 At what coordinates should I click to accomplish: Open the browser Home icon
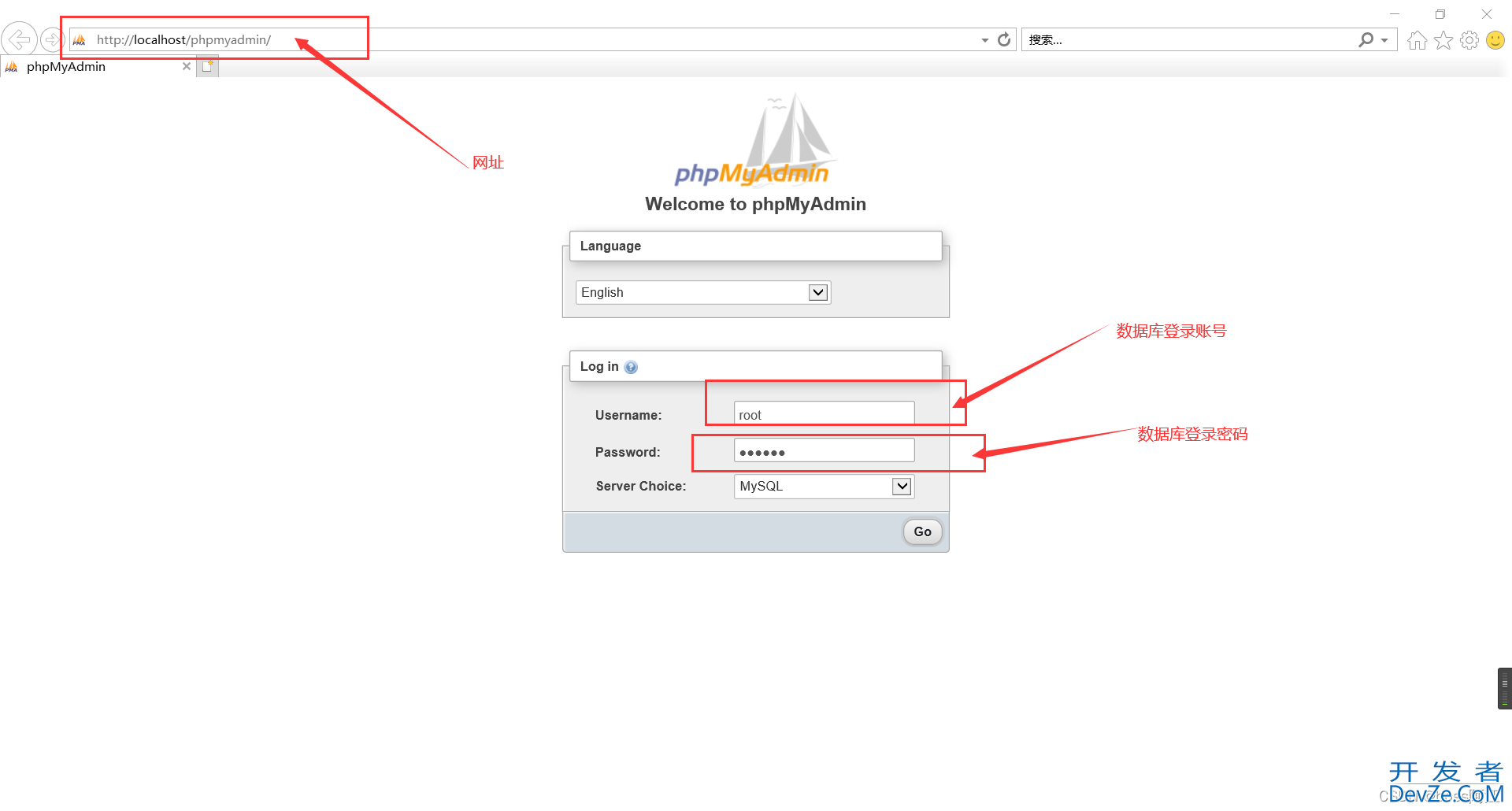(x=1417, y=40)
